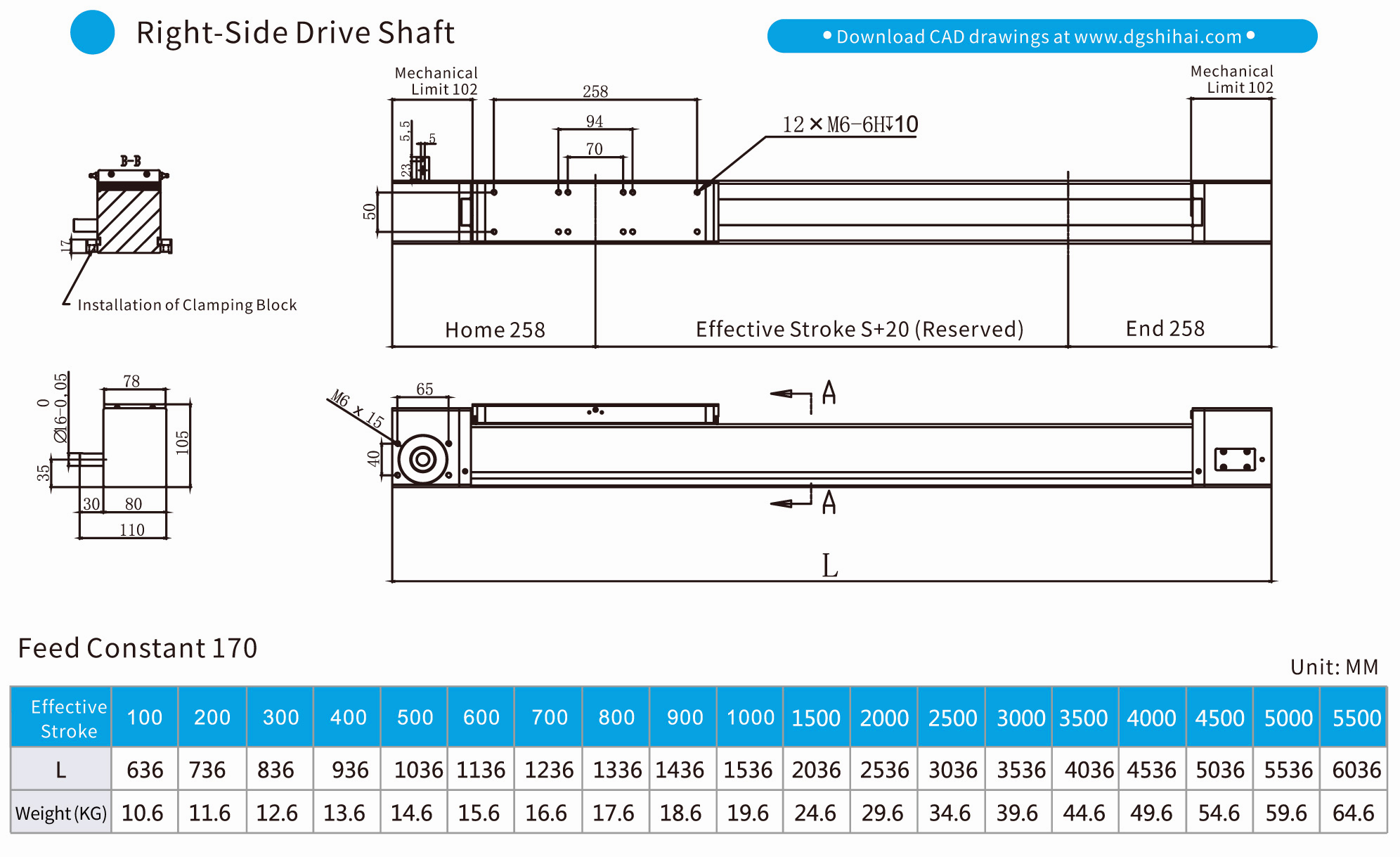Click the L value 636 cell
This screenshot has width=1400, height=857.
tap(145, 770)
